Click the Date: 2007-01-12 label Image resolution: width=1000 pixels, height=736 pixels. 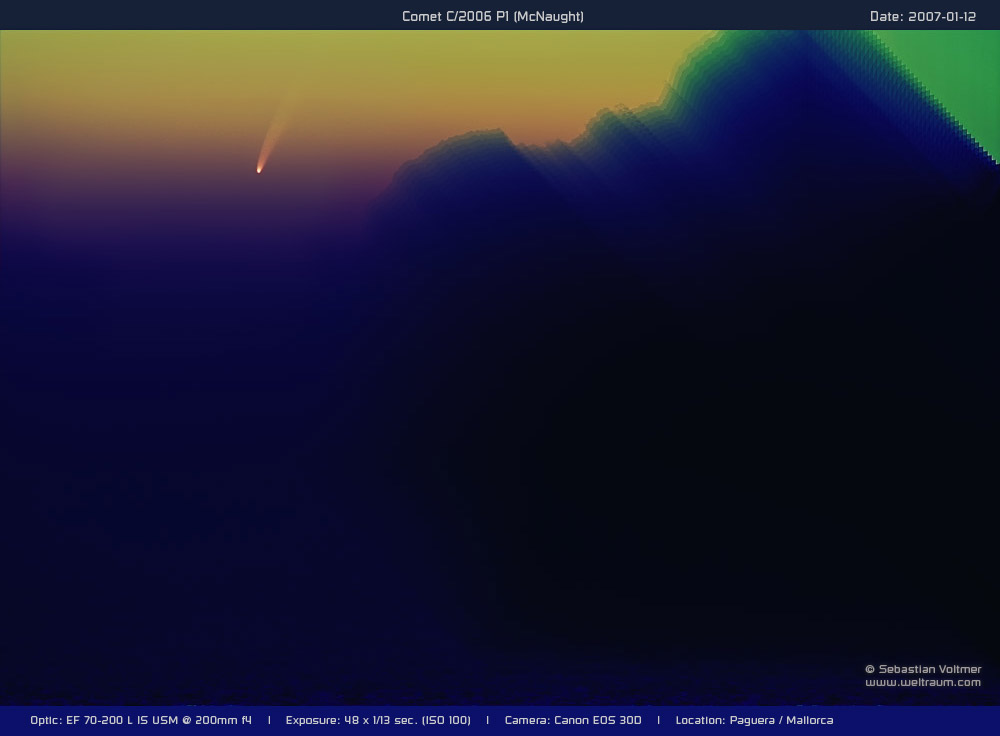(x=922, y=16)
